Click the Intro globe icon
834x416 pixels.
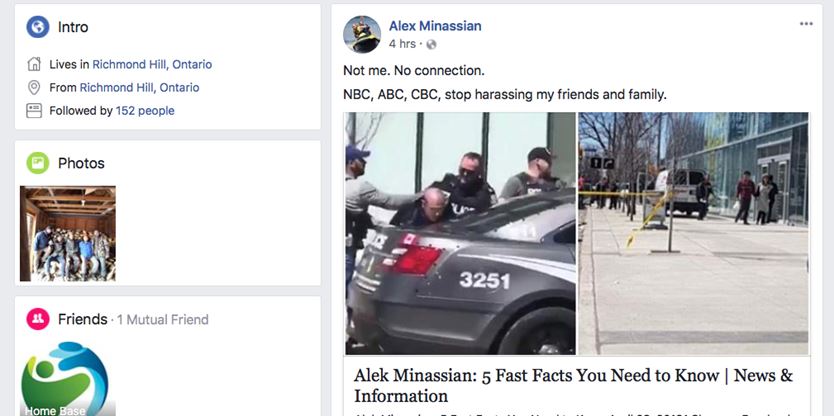tap(38, 27)
